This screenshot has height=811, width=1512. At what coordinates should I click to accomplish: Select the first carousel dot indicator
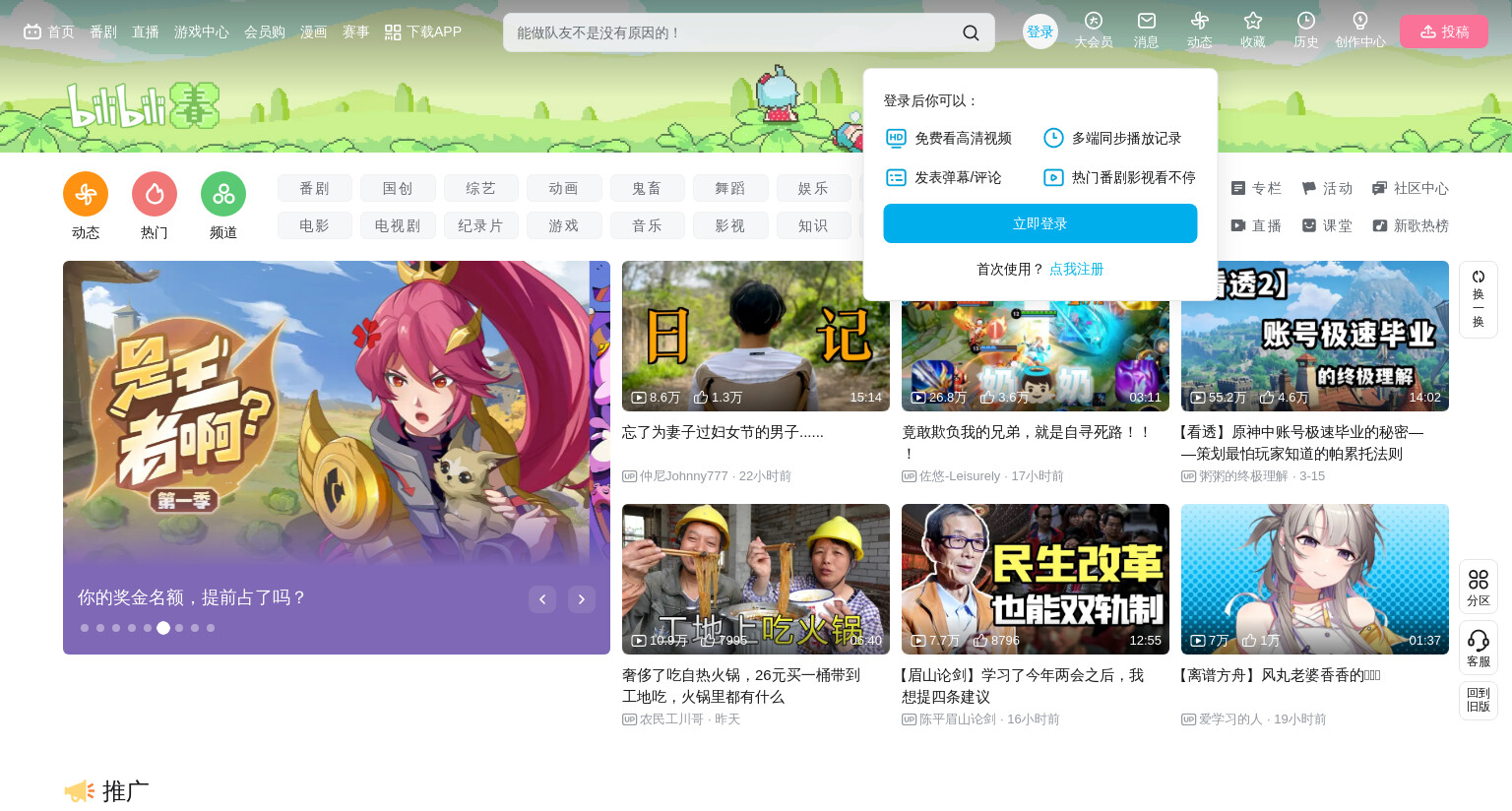[85, 628]
